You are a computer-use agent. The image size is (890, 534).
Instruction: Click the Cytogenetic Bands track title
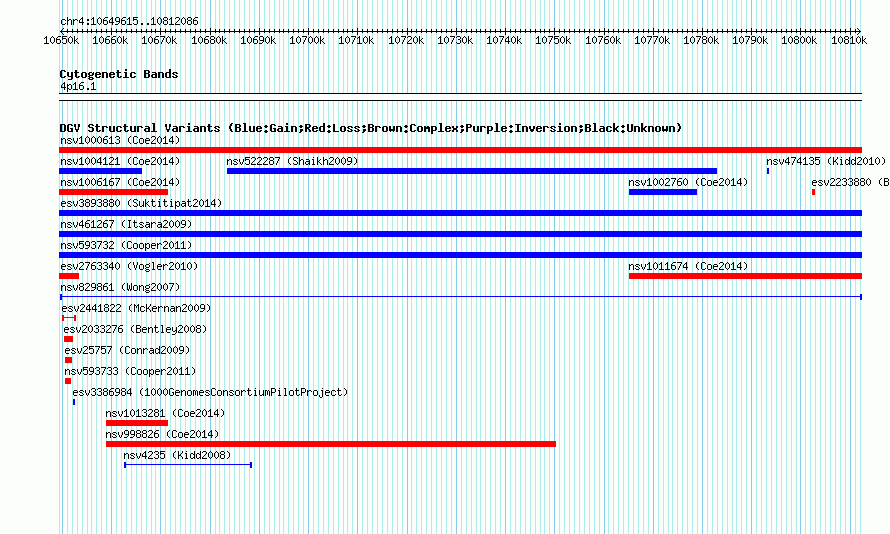click(x=119, y=74)
